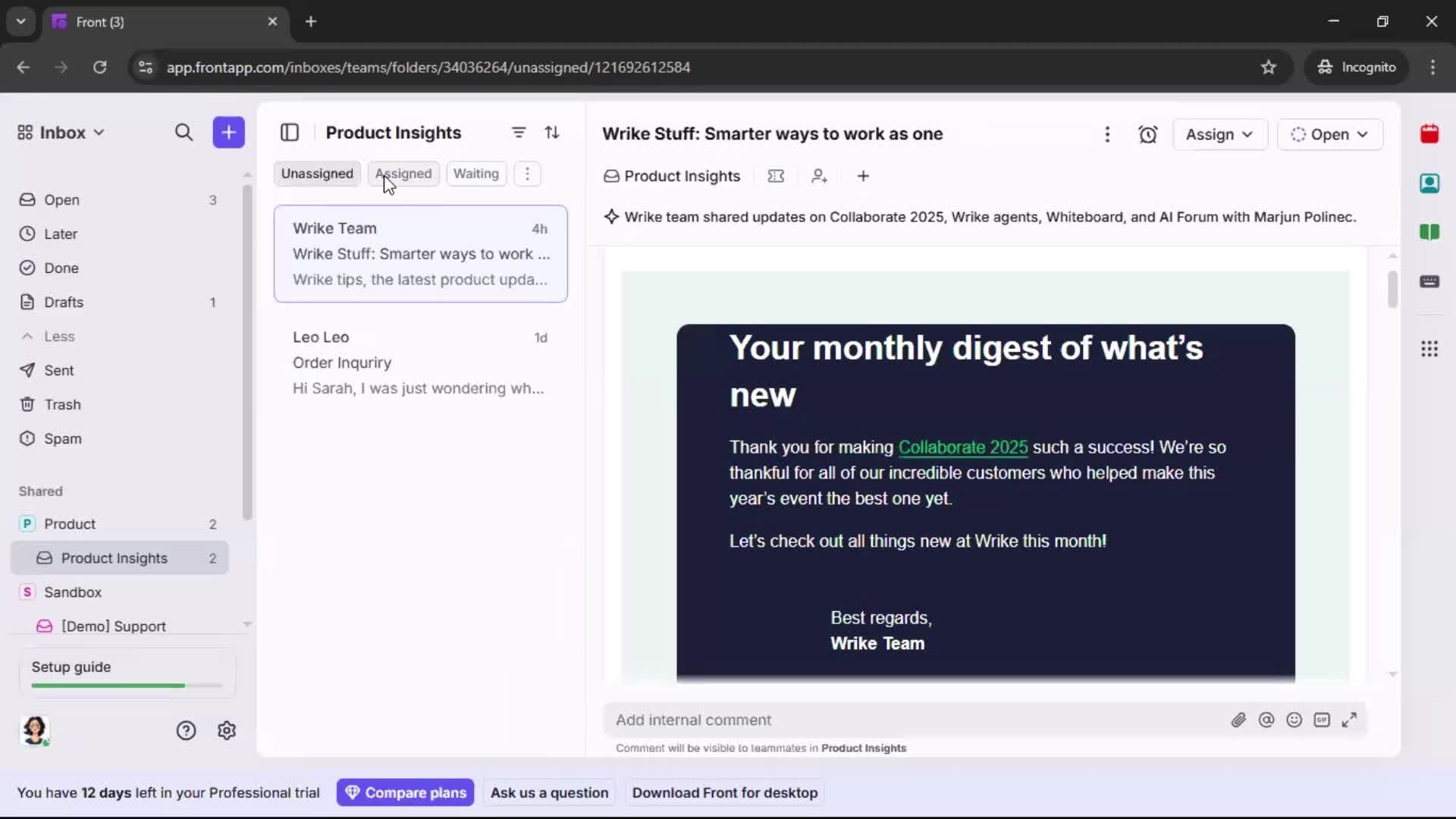Insert a GIF into the comment
The image size is (1456, 819).
[x=1323, y=720]
